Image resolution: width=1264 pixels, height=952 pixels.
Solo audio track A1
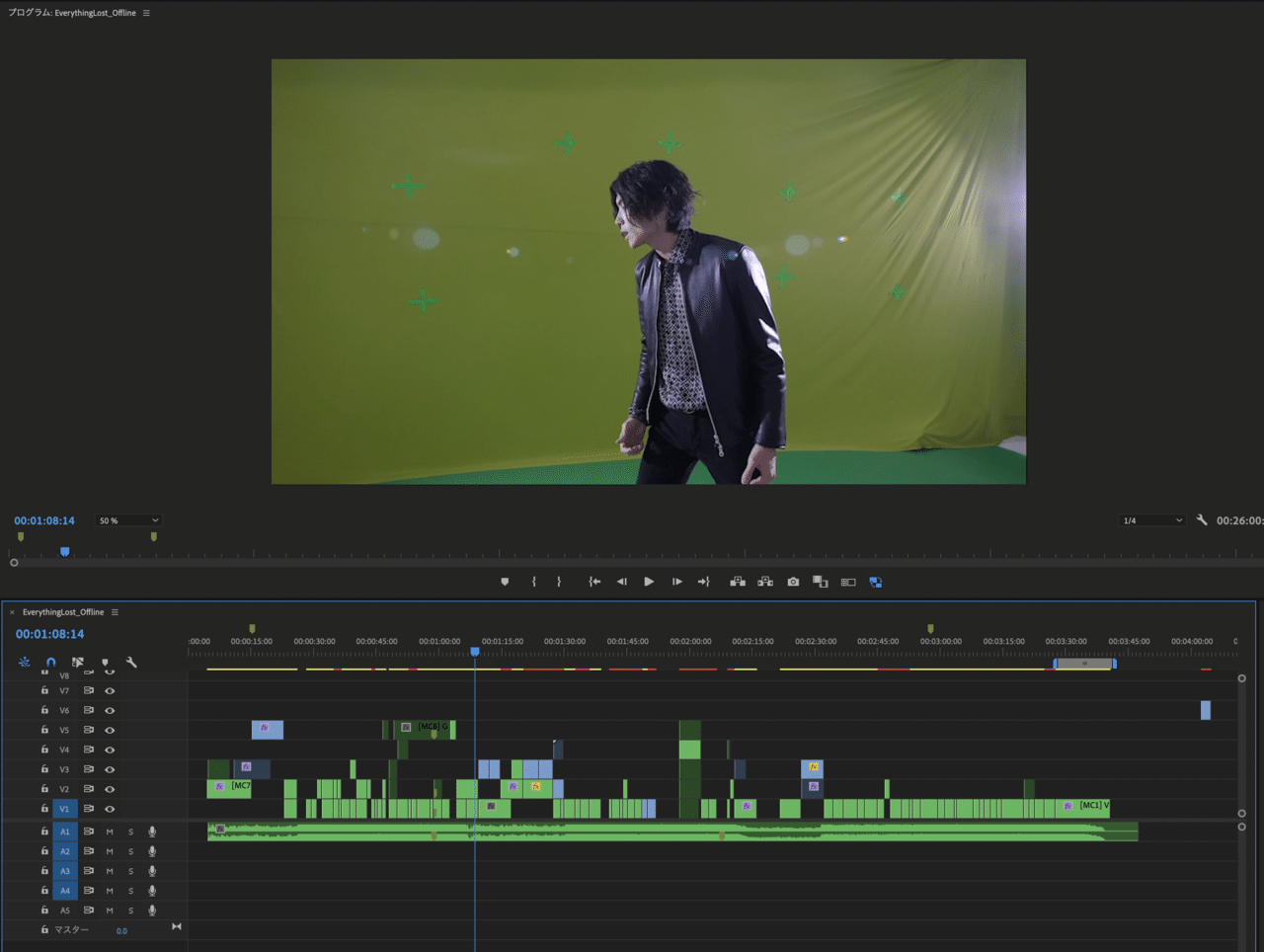tap(130, 832)
